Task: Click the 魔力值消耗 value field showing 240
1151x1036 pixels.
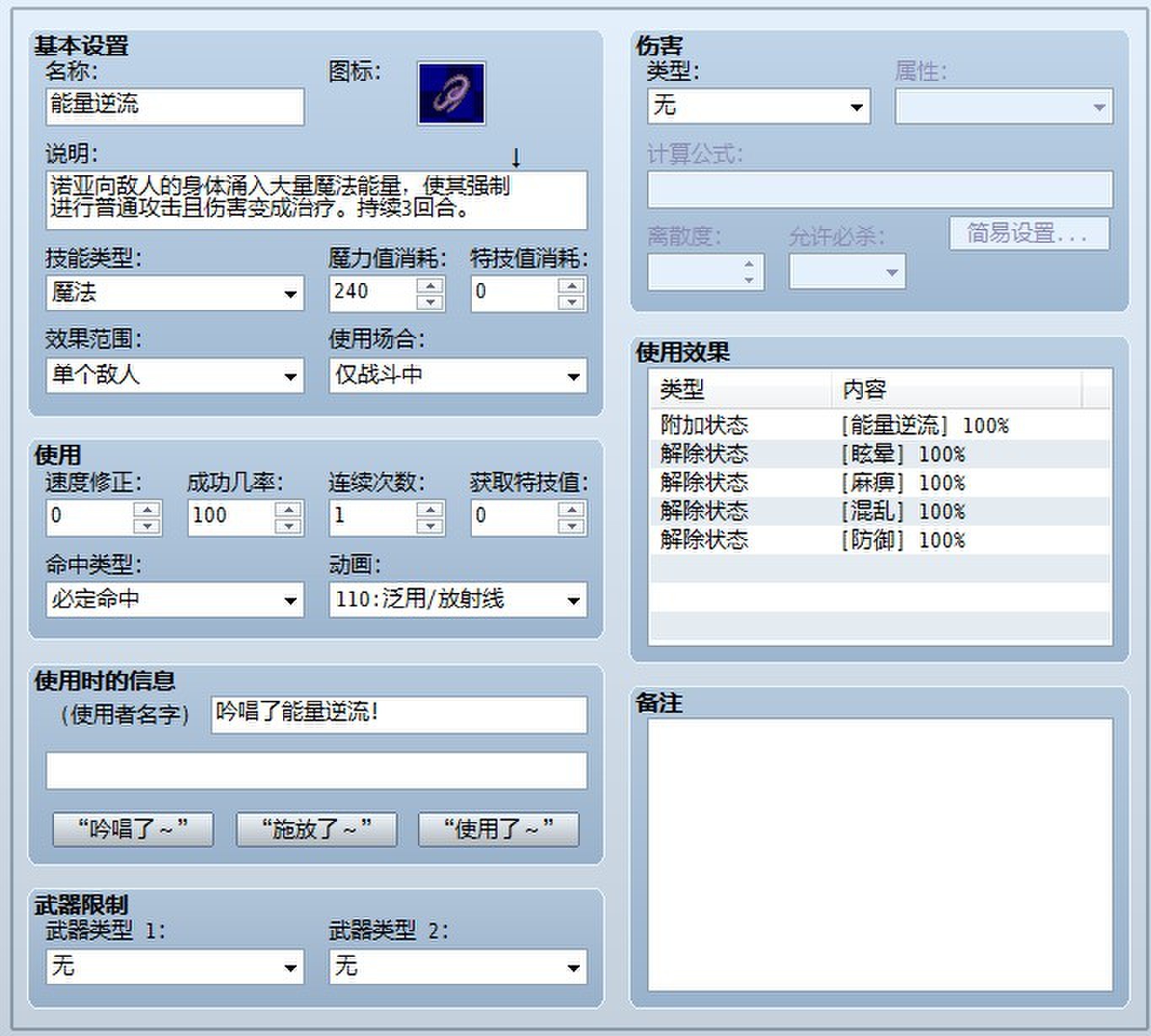Action: (x=374, y=293)
